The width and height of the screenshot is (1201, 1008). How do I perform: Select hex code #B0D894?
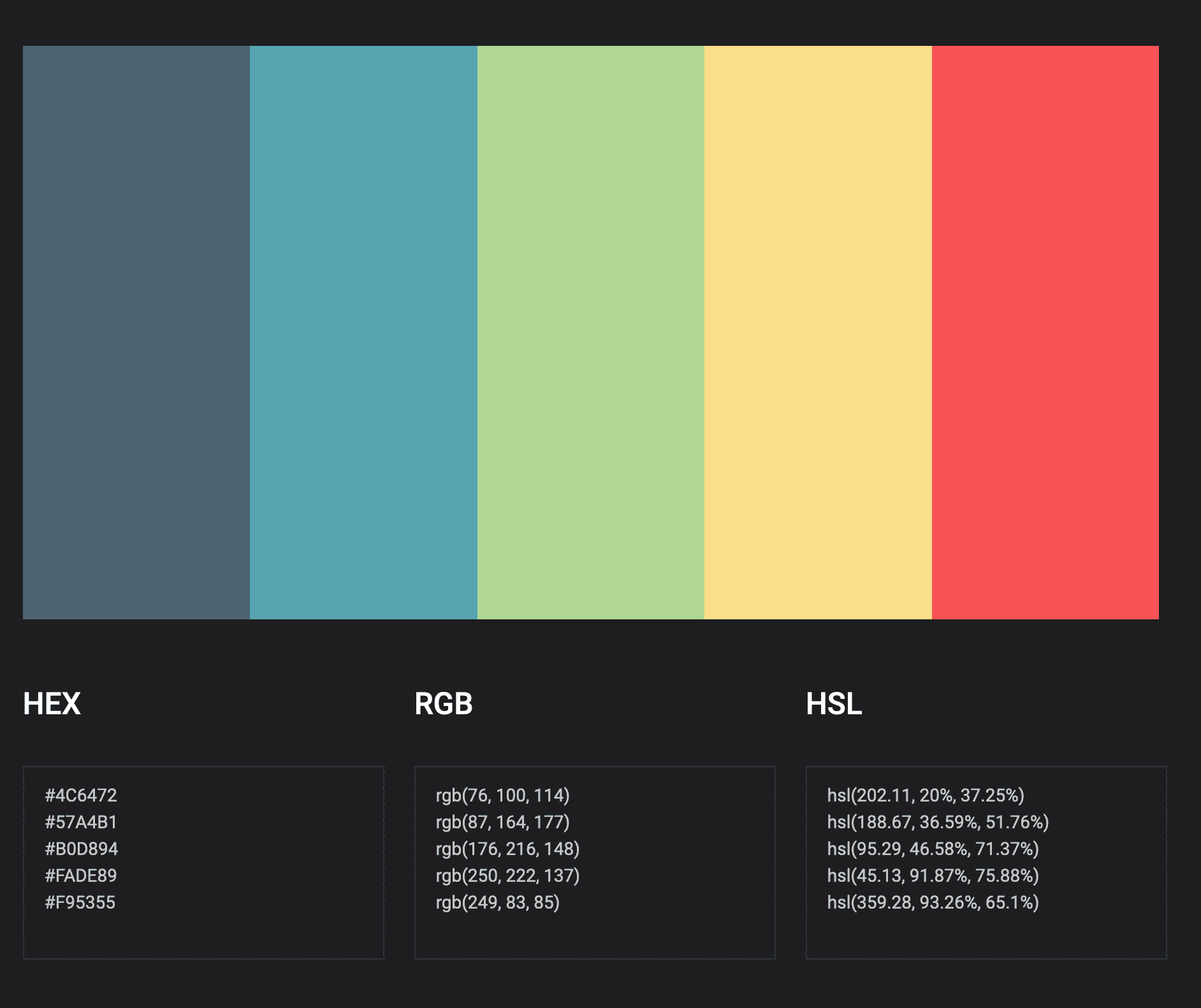point(82,849)
